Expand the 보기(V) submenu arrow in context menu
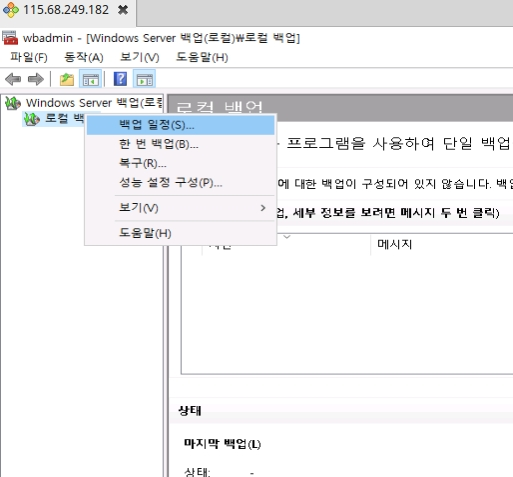Viewport: 513px width, 477px height. pyautogui.click(x=263, y=208)
